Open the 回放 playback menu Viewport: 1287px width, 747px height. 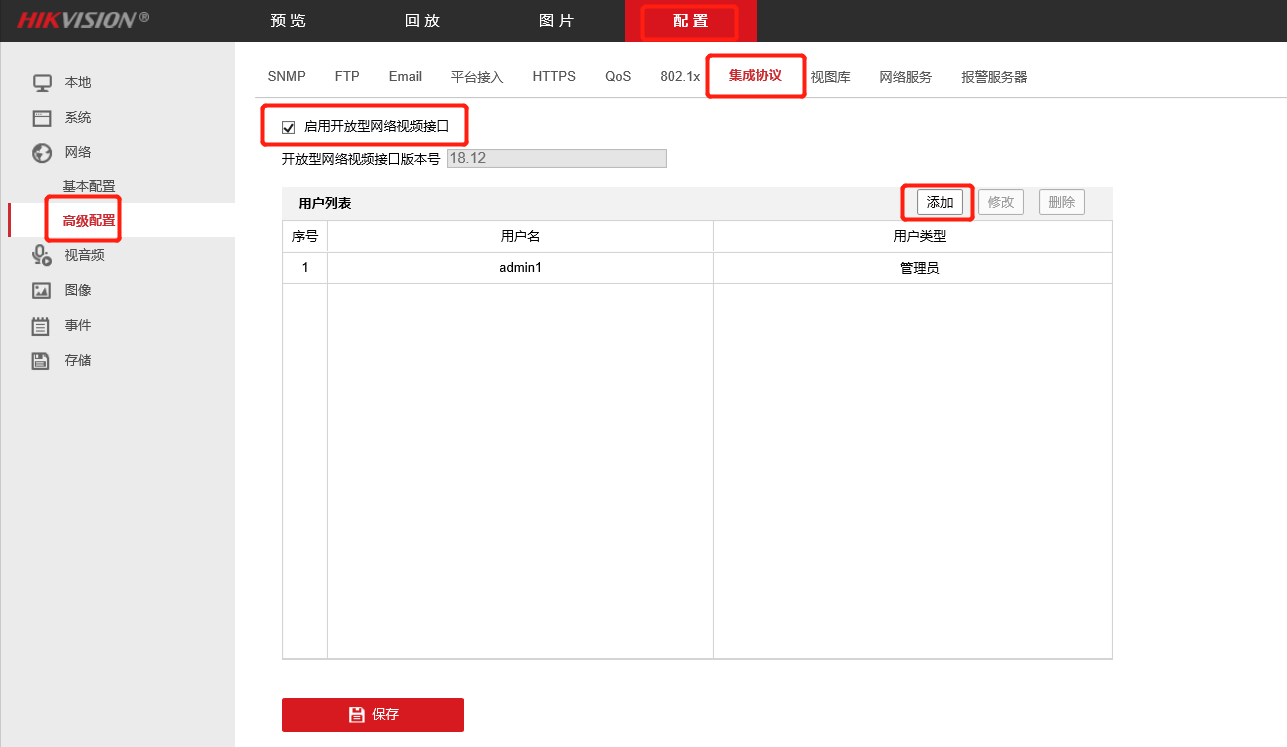point(422,21)
